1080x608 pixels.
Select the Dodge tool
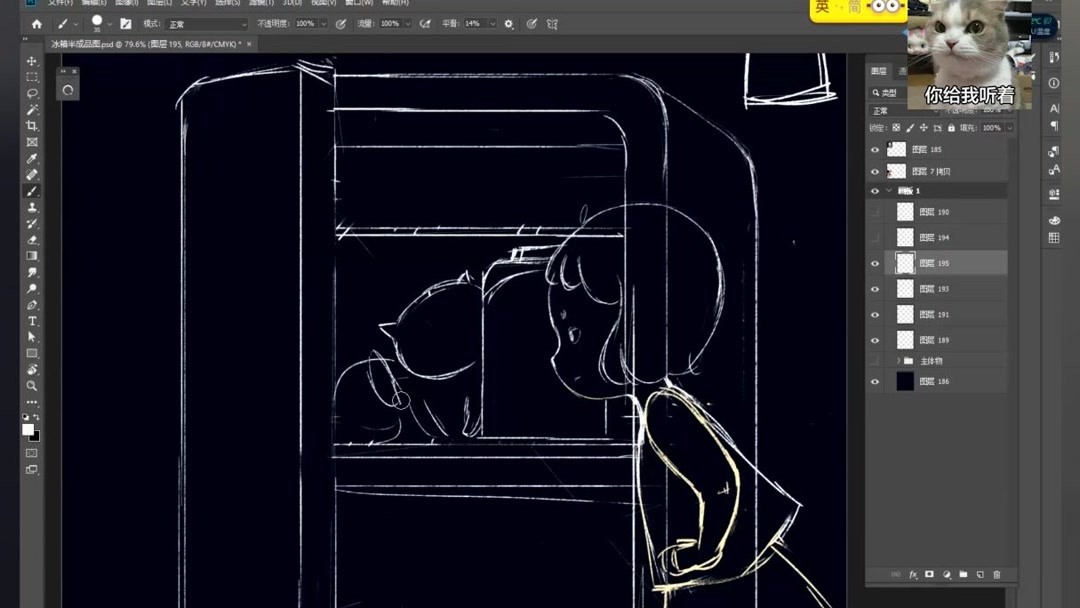[x=32, y=289]
